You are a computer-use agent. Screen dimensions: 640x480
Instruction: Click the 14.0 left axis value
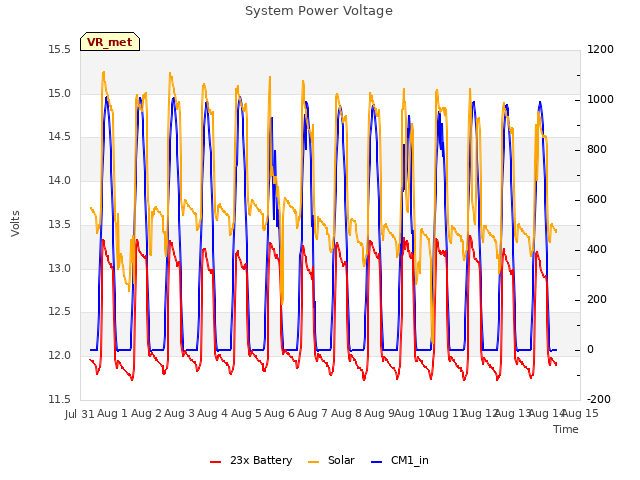coord(60,180)
